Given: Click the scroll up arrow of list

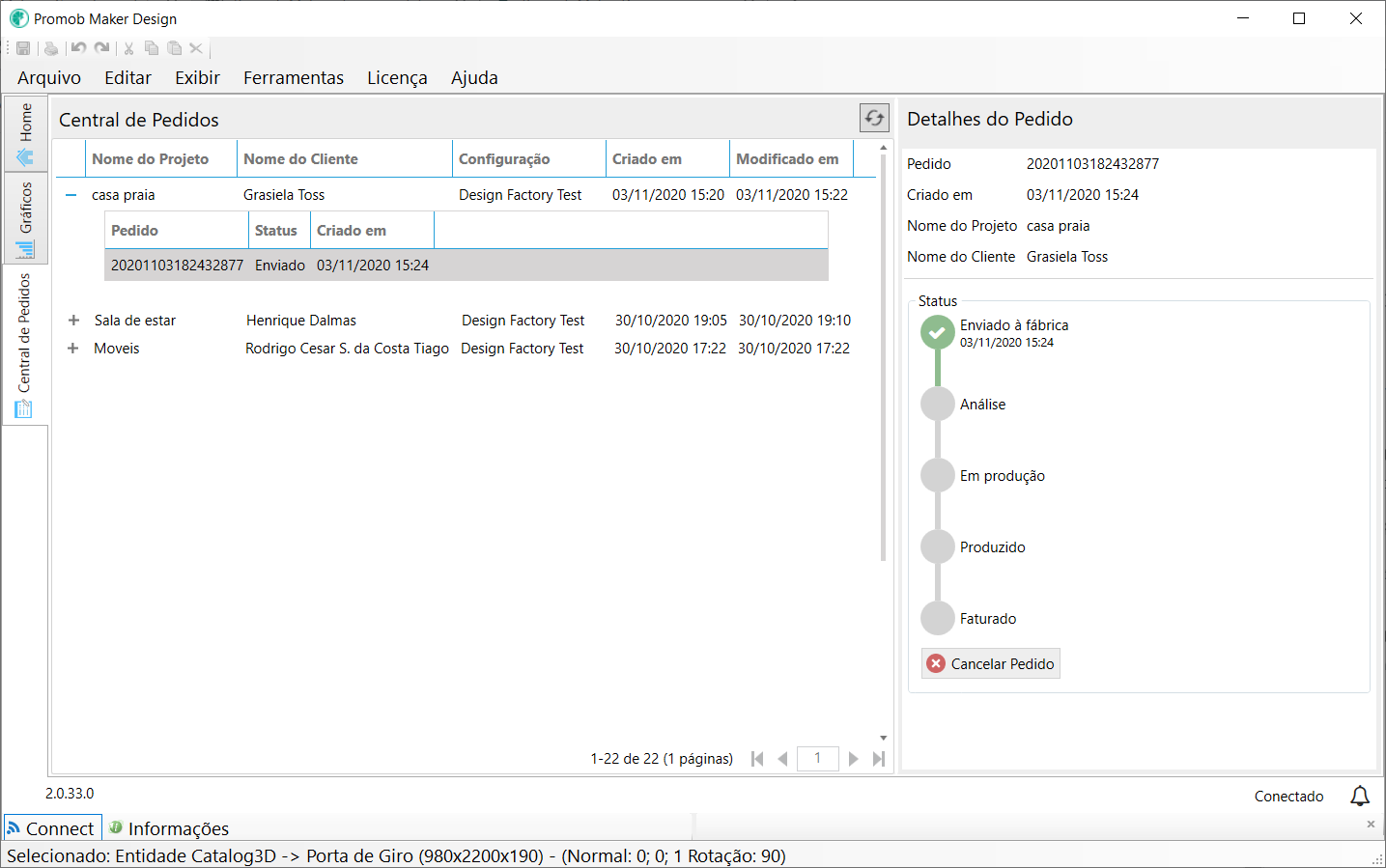Looking at the screenshot, I should (x=883, y=148).
